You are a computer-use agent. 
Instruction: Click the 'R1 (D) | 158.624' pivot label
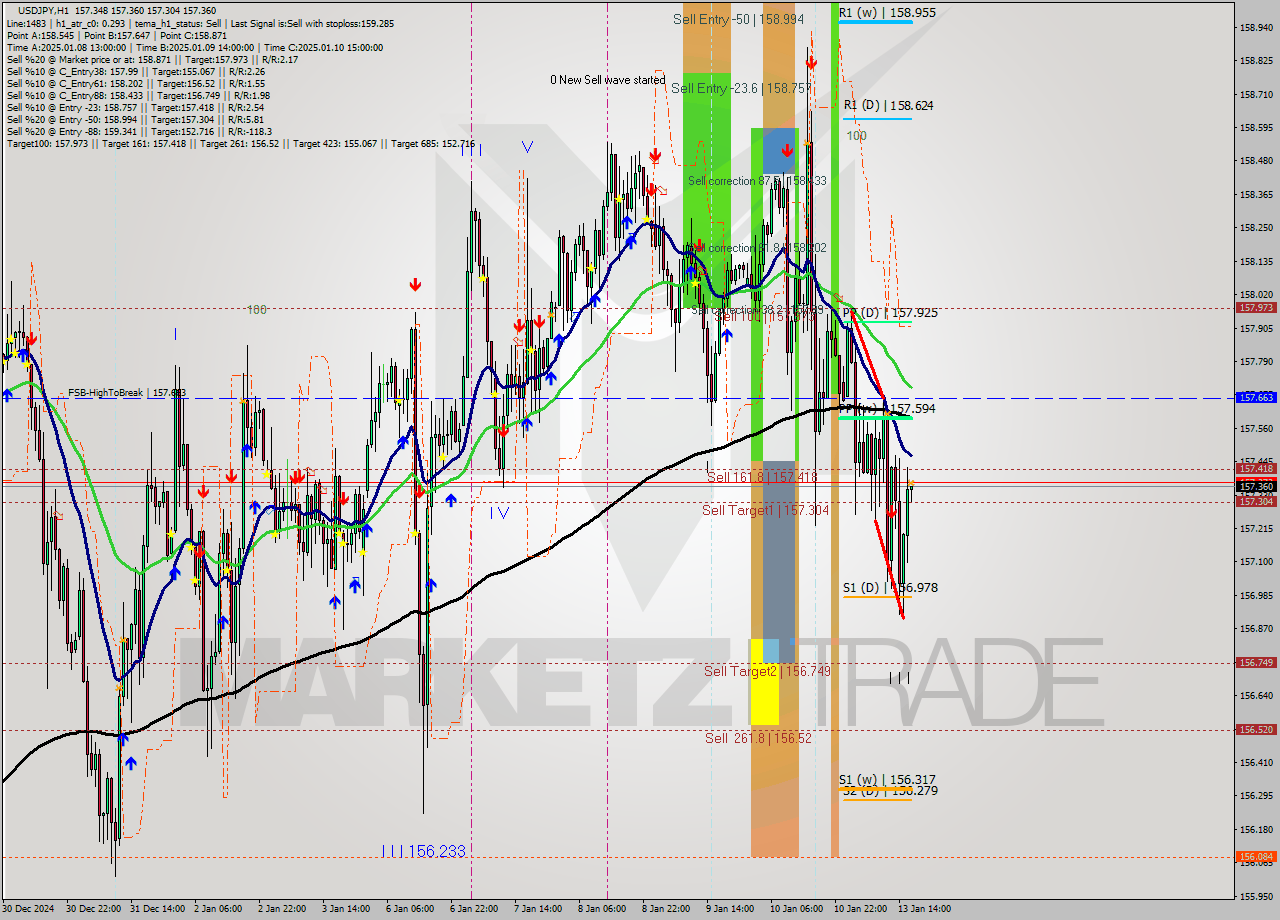click(x=888, y=105)
